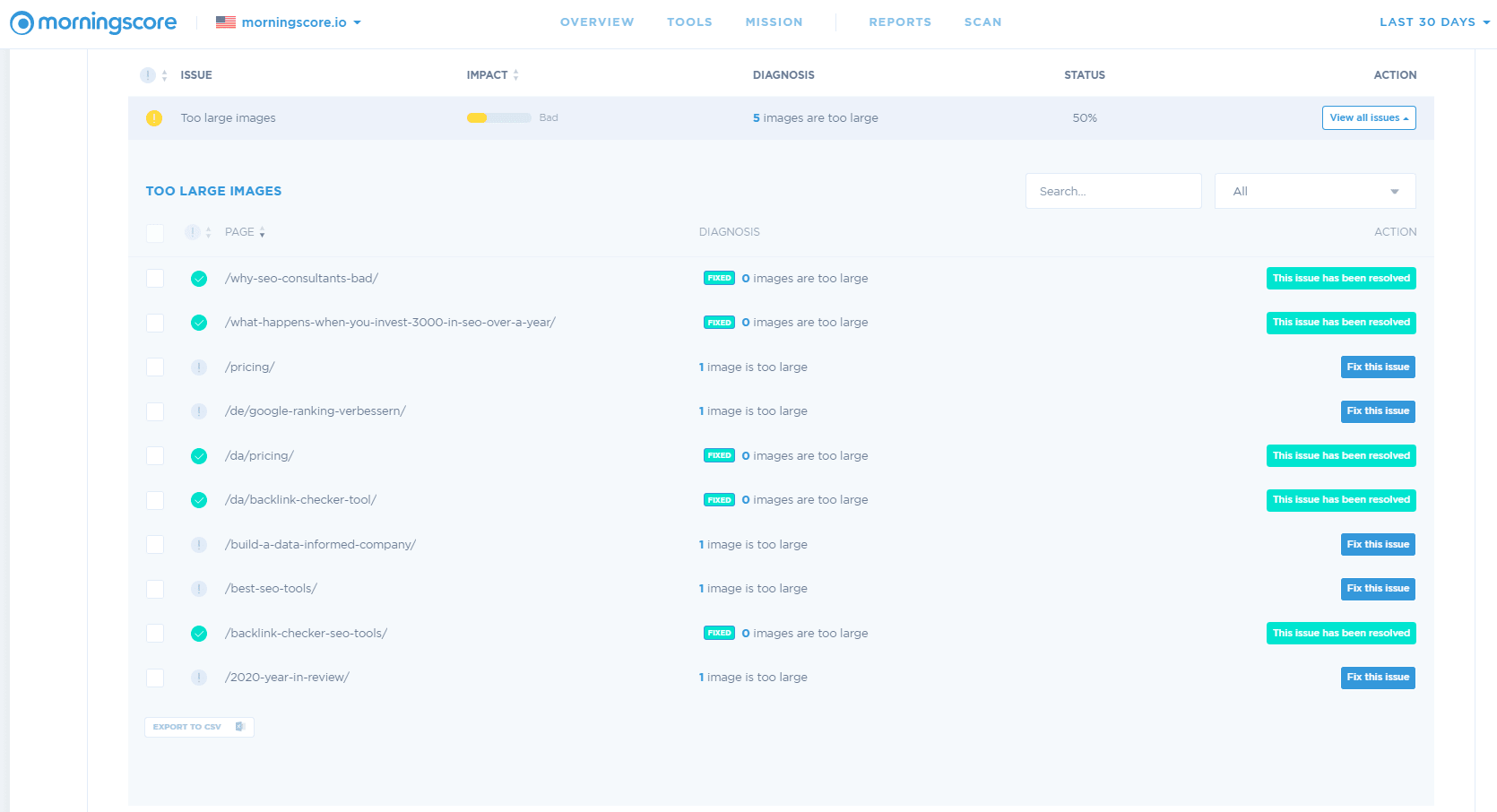Viewport: 1497px width, 812px height.
Task: Tick checkbox for /what-happens-when-you-invest-3000 row
Action: [155, 323]
